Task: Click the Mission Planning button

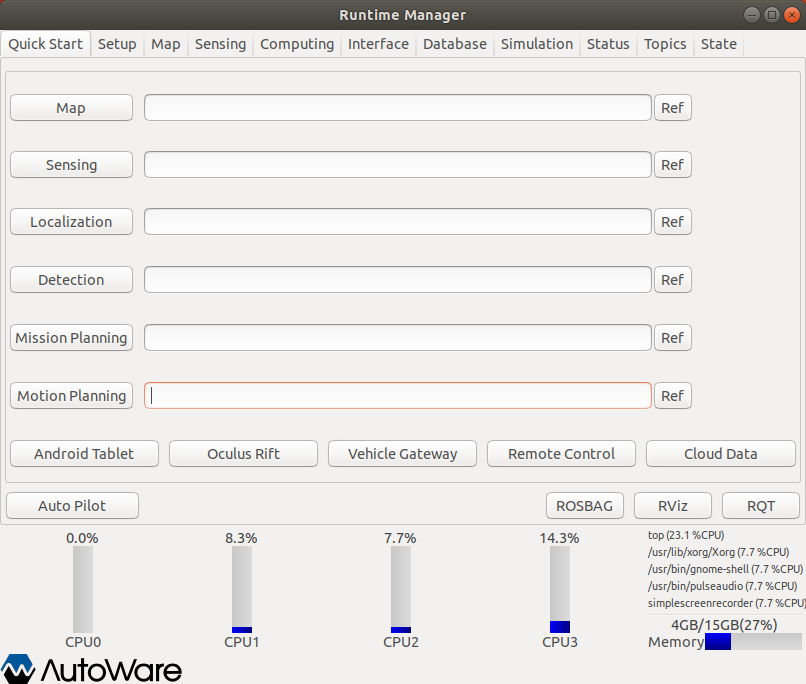Action: 71,338
